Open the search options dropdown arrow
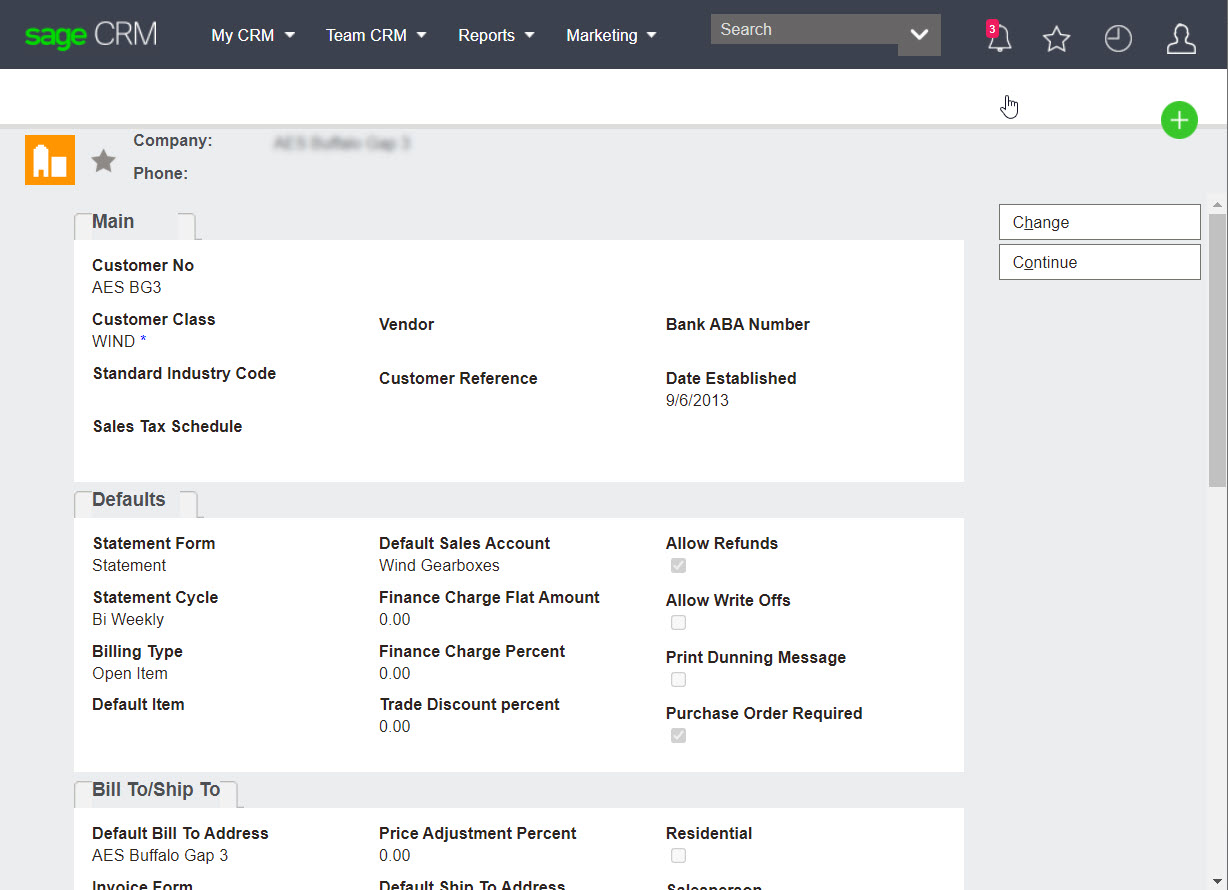 [918, 35]
